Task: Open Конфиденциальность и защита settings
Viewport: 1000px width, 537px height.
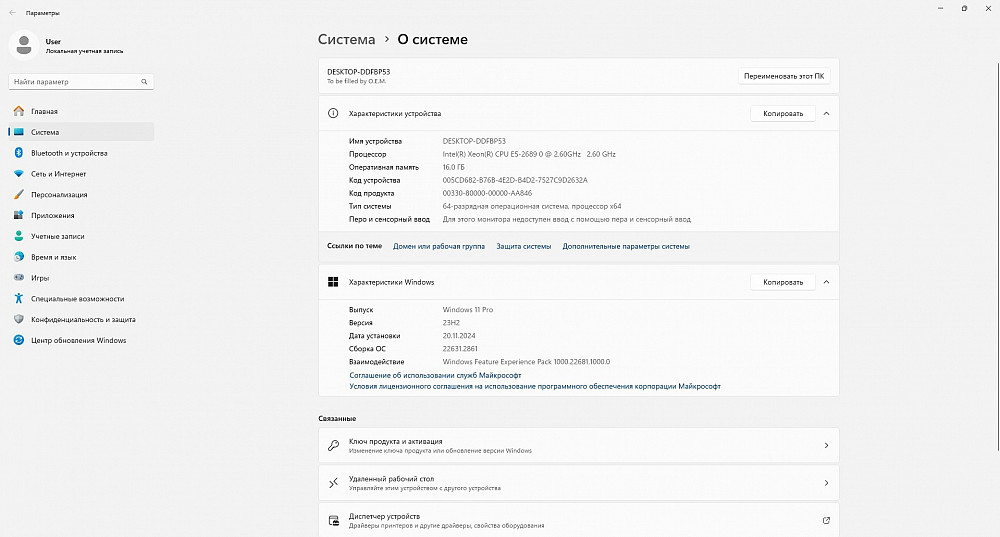Action: [x=81, y=319]
